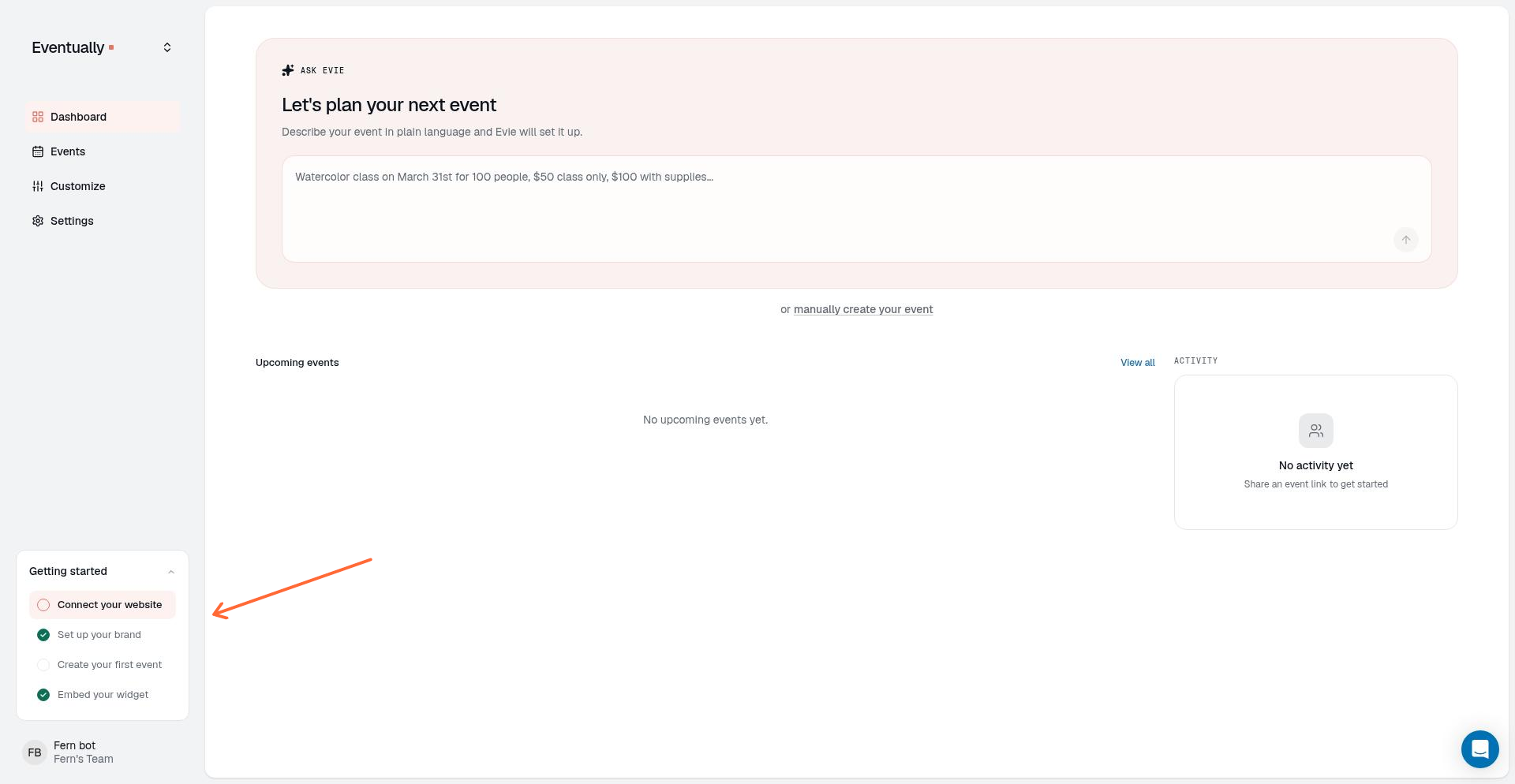Collapse the Getting started panel
This screenshot has height=784, width=1515.
tap(171, 572)
